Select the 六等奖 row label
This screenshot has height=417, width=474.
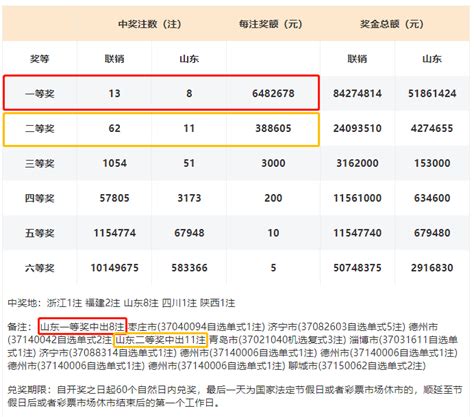click(x=40, y=268)
